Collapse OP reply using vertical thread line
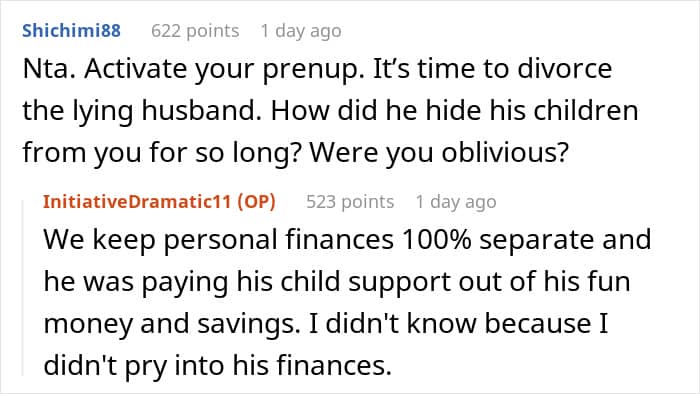This screenshot has width=700, height=394. [23, 288]
